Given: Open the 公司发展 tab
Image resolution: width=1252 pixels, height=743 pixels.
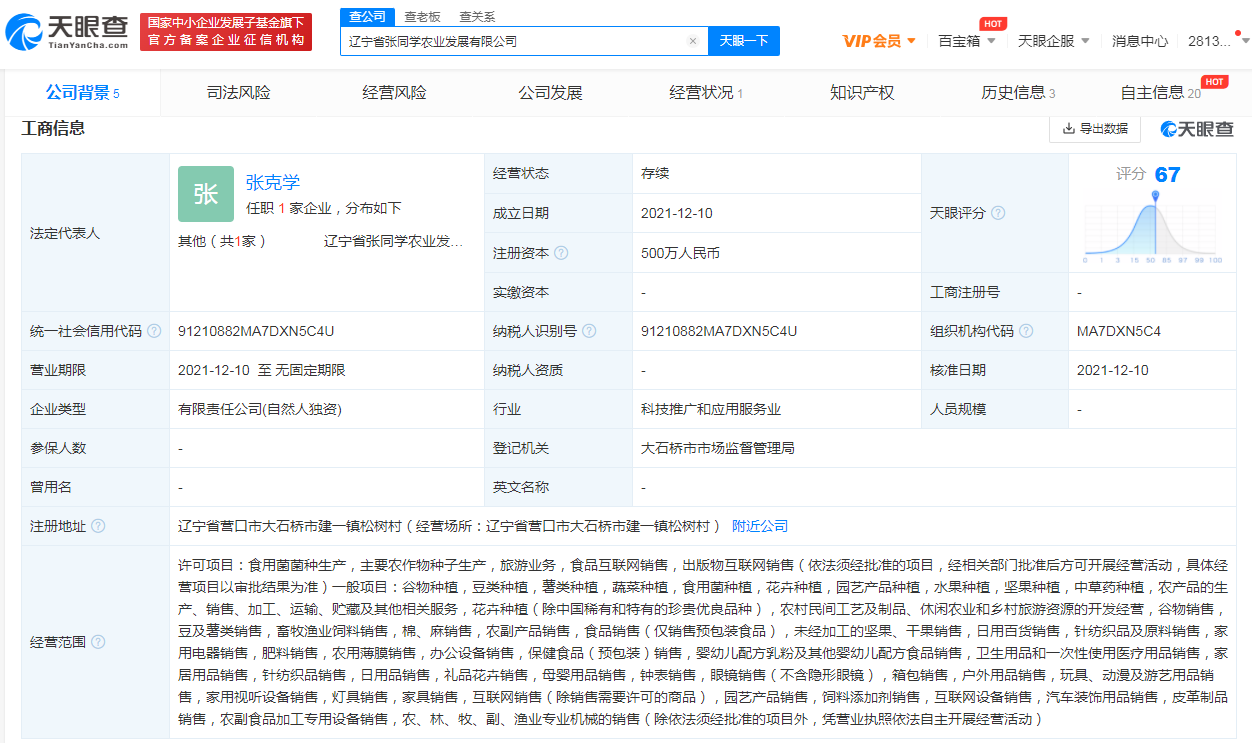Looking at the screenshot, I should (550, 93).
